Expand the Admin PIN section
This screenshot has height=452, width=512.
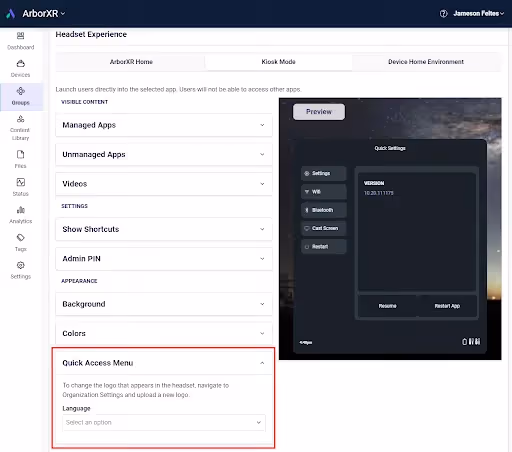click(x=164, y=259)
